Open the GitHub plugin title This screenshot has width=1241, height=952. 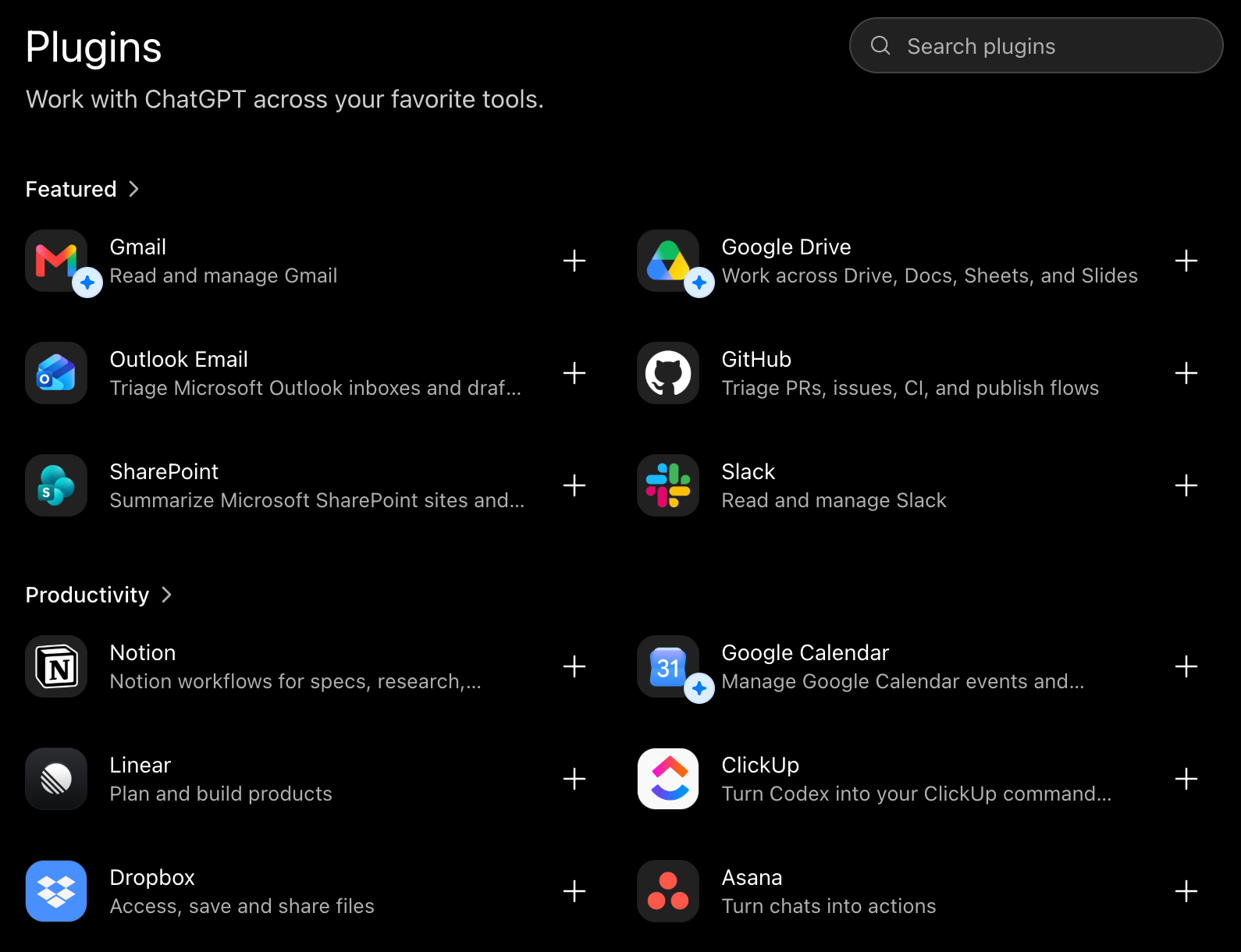(x=756, y=359)
